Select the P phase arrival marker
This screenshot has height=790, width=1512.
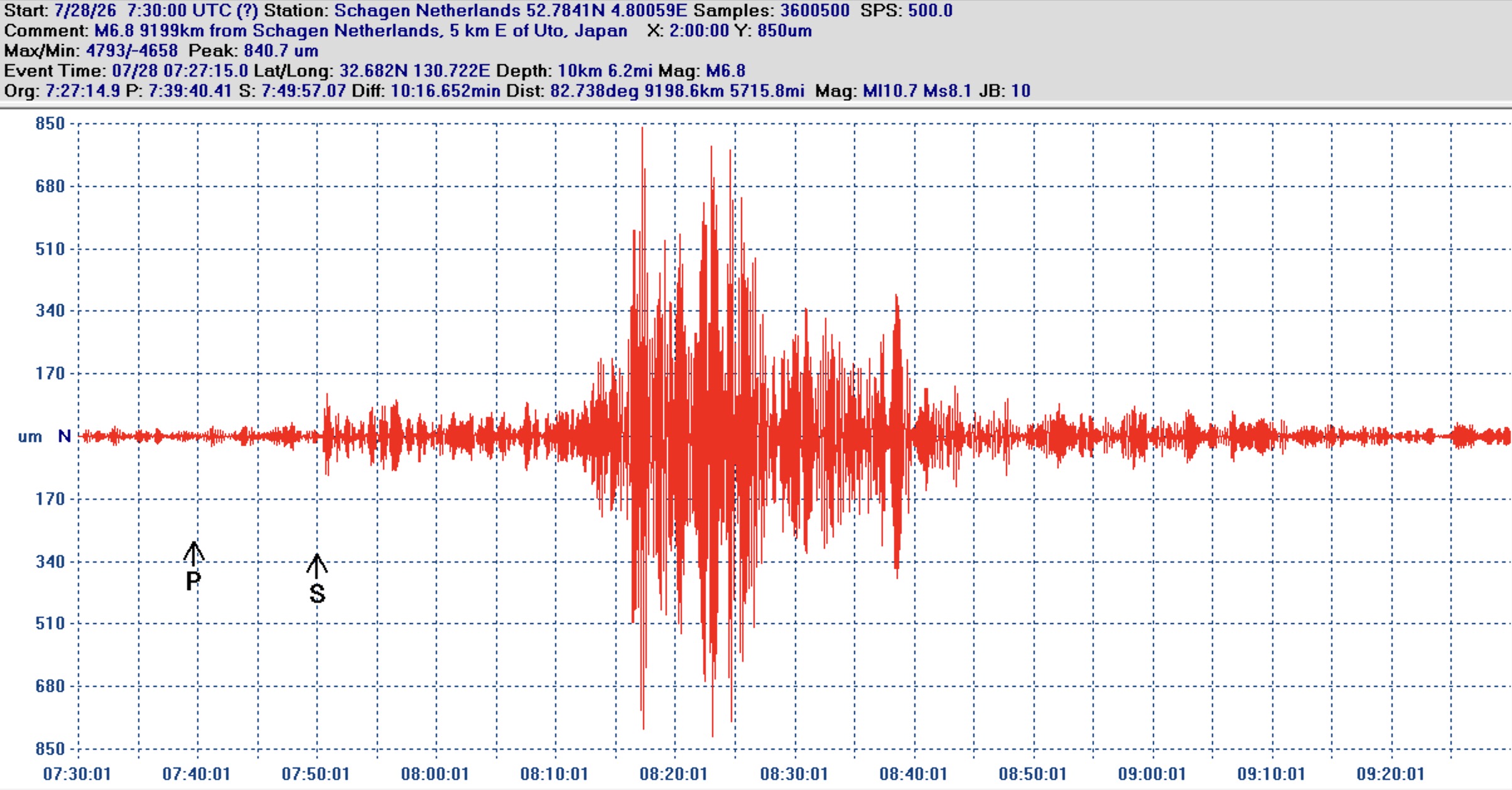click(x=193, y=566)
